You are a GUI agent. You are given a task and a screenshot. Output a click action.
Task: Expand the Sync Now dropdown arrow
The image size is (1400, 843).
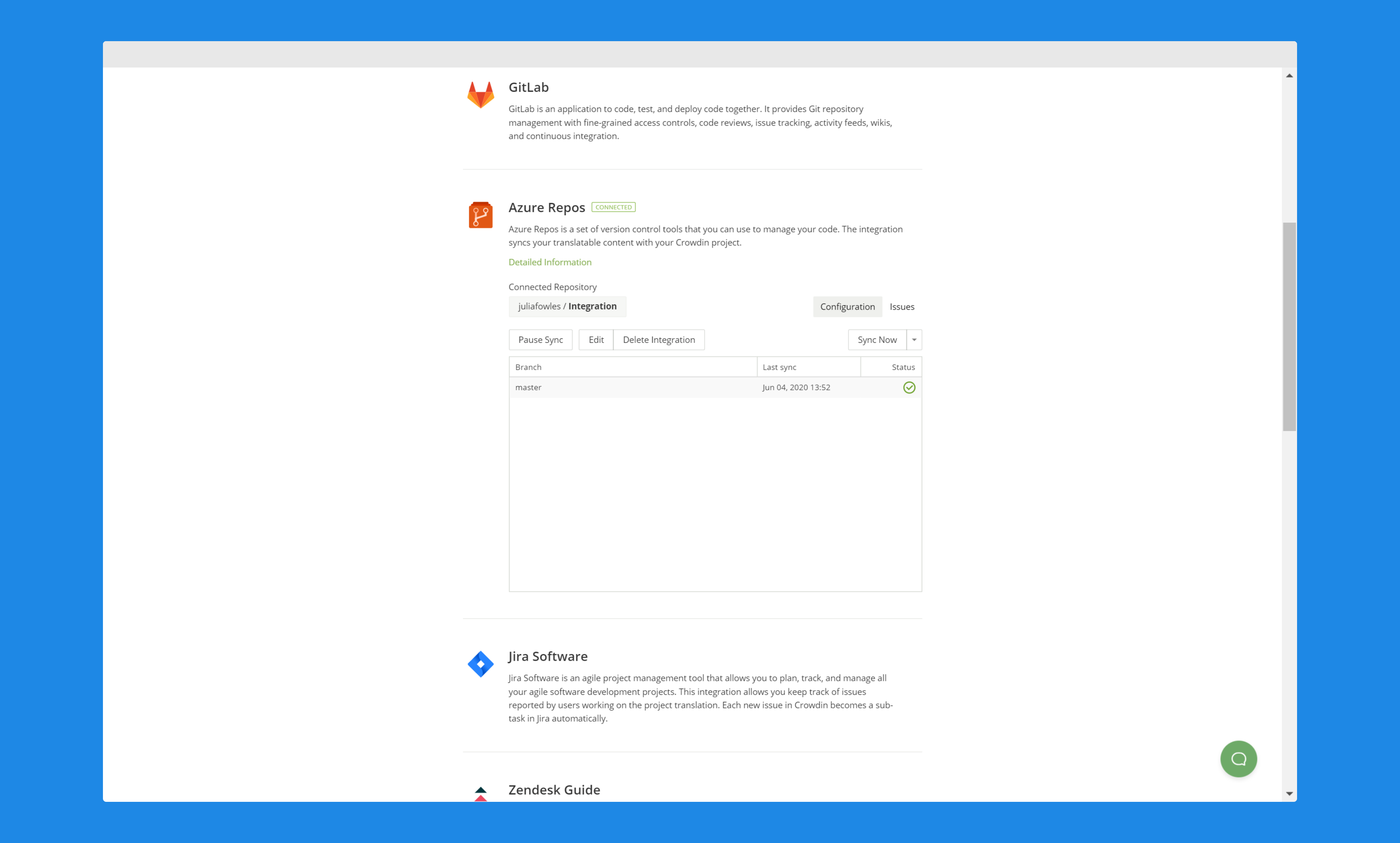point(914,340)
